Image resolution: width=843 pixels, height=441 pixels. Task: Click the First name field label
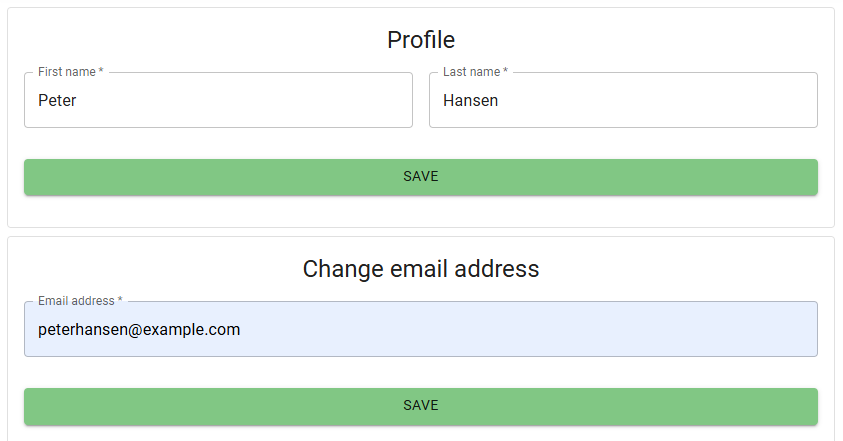pos(66,72)
